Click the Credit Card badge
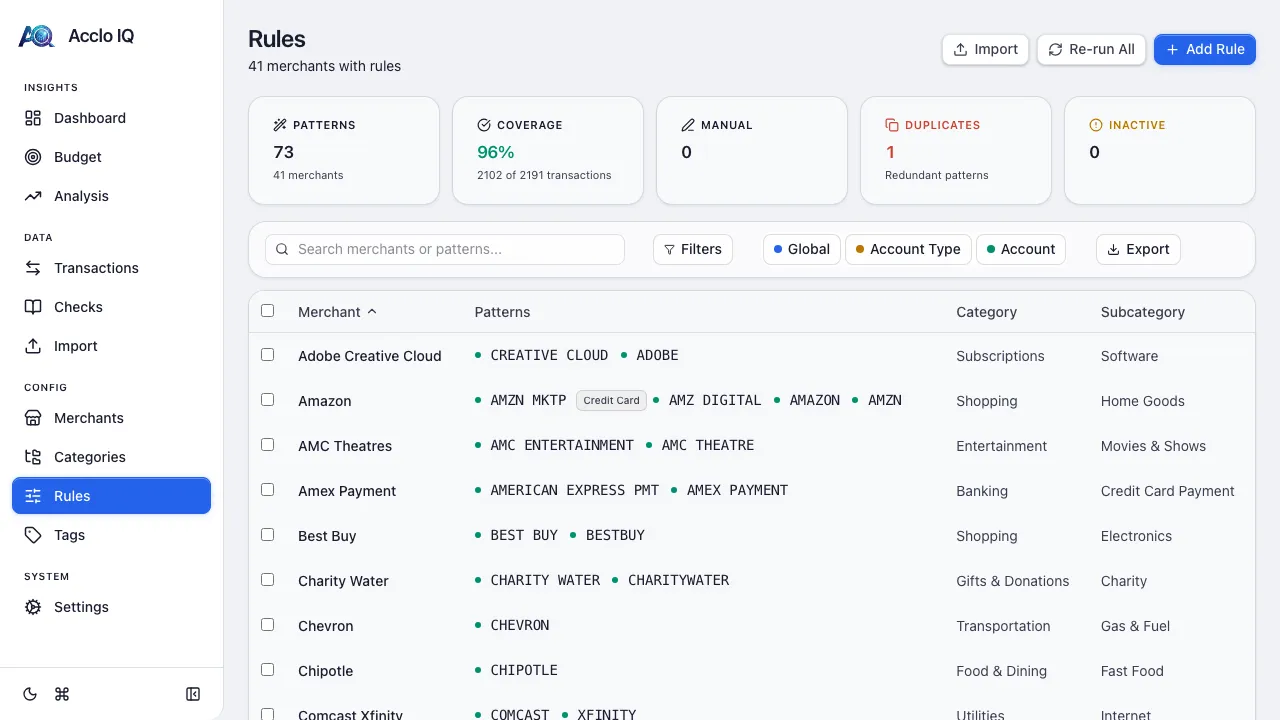 point(611,400)
